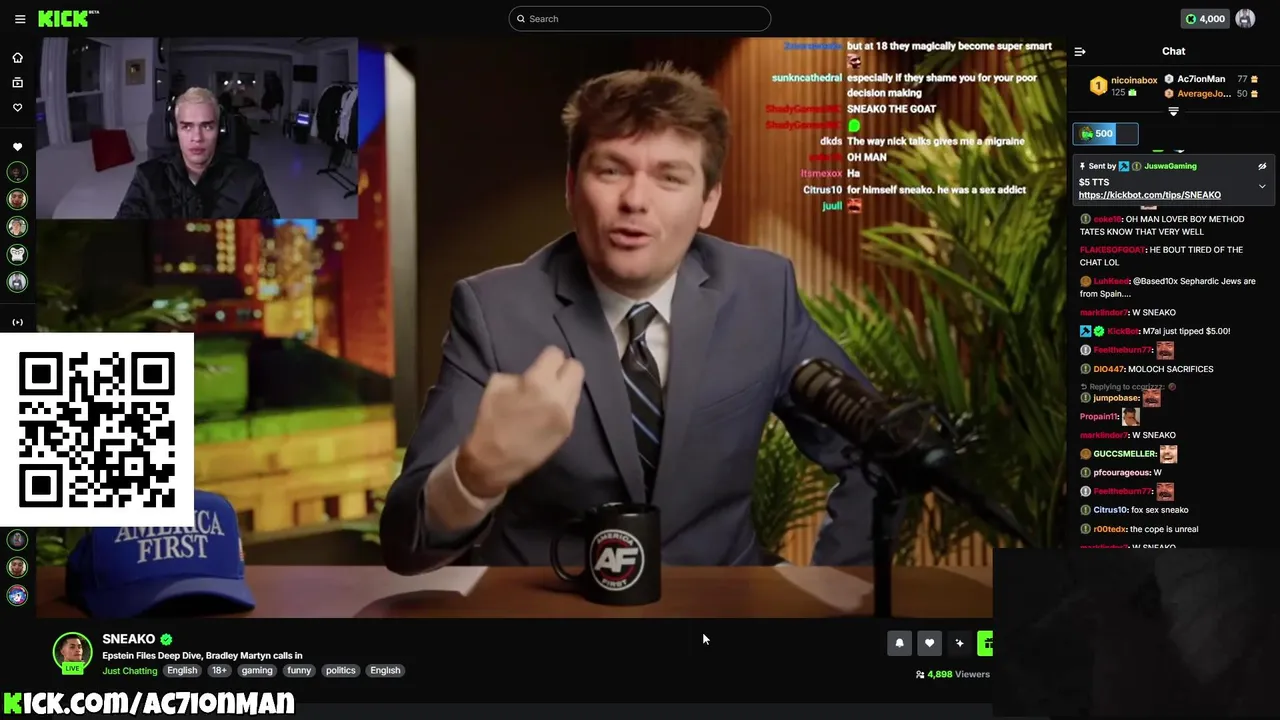The height and width of the screenshot is (720, 1280).
Task: Collapse the chat panel with arrow icon
Action: (1080, 51)
